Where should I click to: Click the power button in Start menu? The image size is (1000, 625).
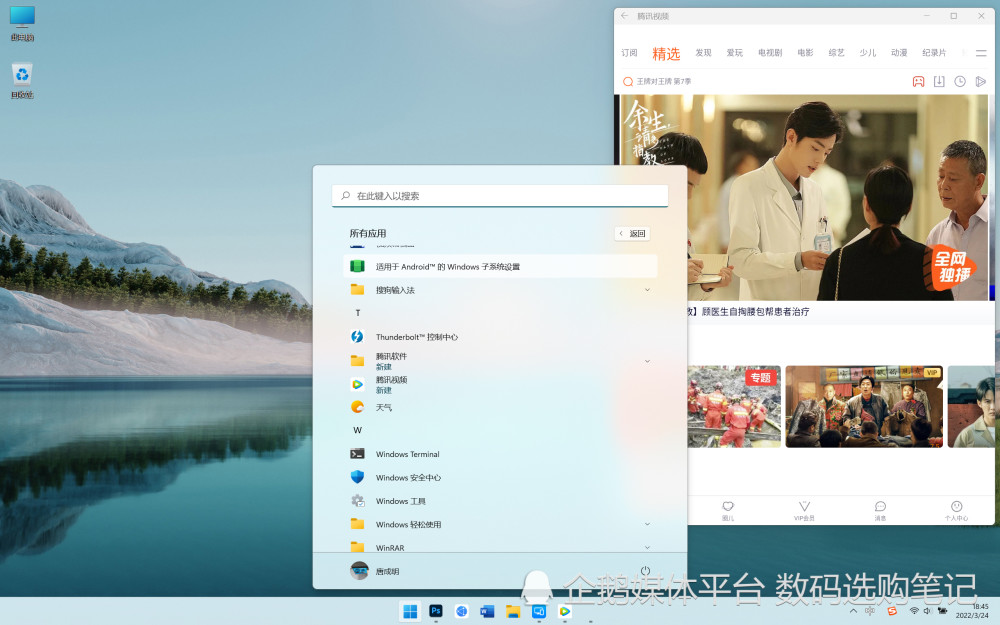coord(645,571)
